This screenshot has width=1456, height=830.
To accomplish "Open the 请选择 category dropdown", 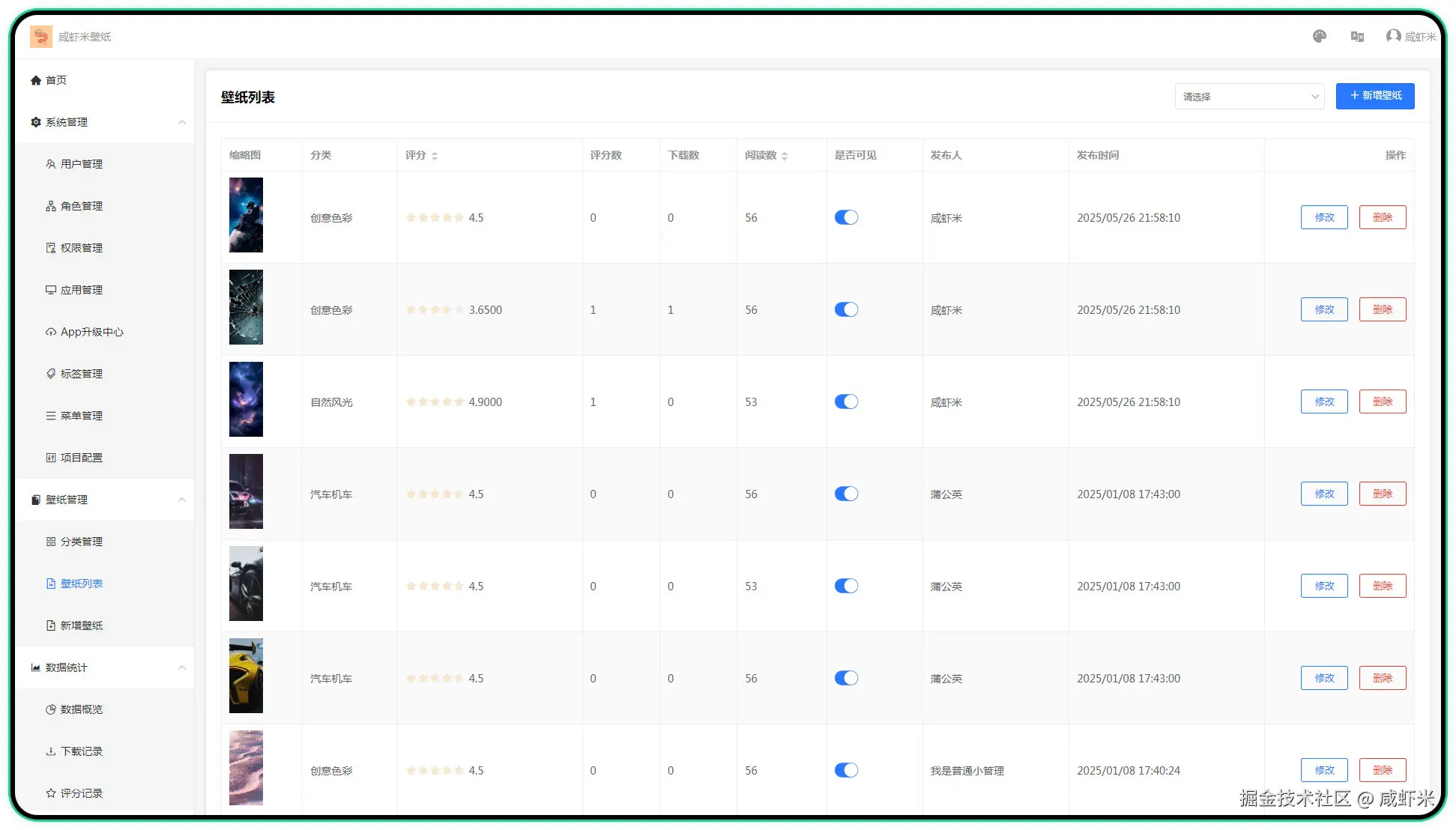I will pyautogui.click(x=1249, y=97).
